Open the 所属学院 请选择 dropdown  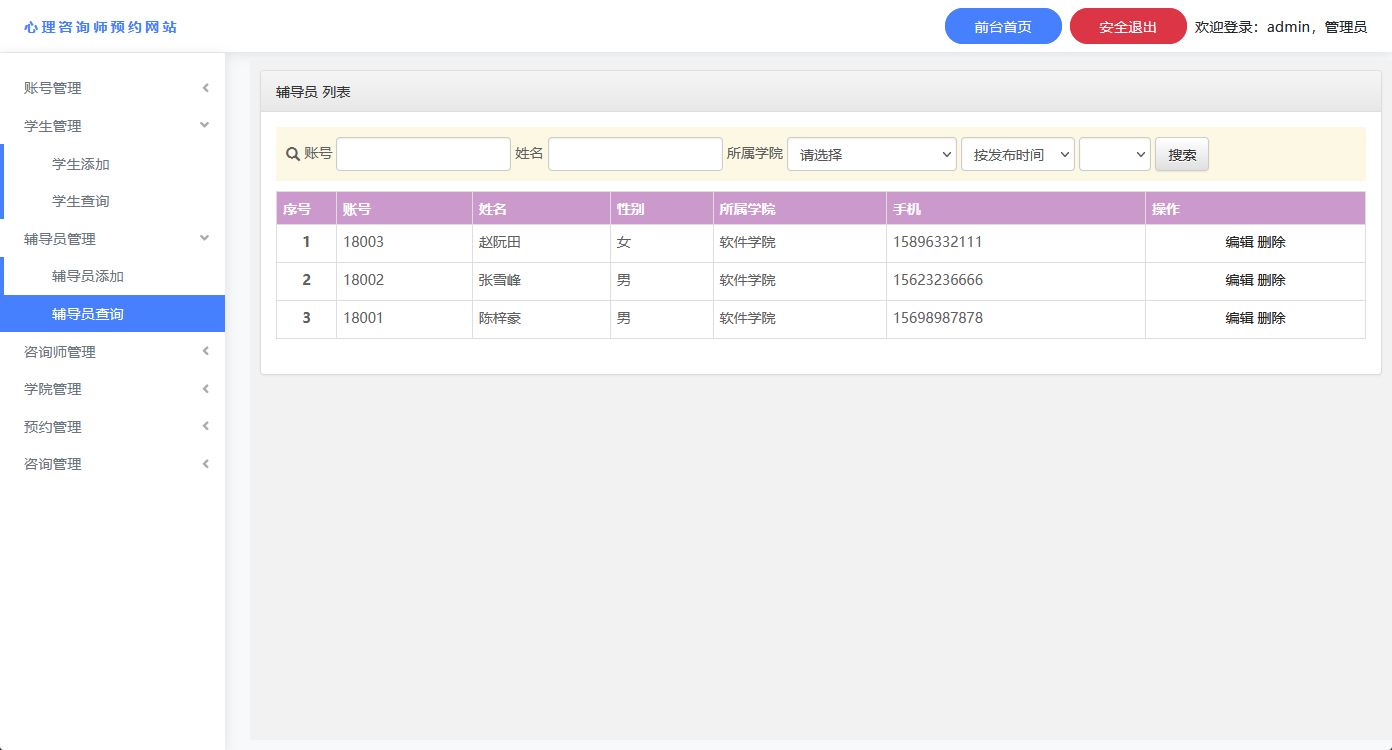click(872, 154)
